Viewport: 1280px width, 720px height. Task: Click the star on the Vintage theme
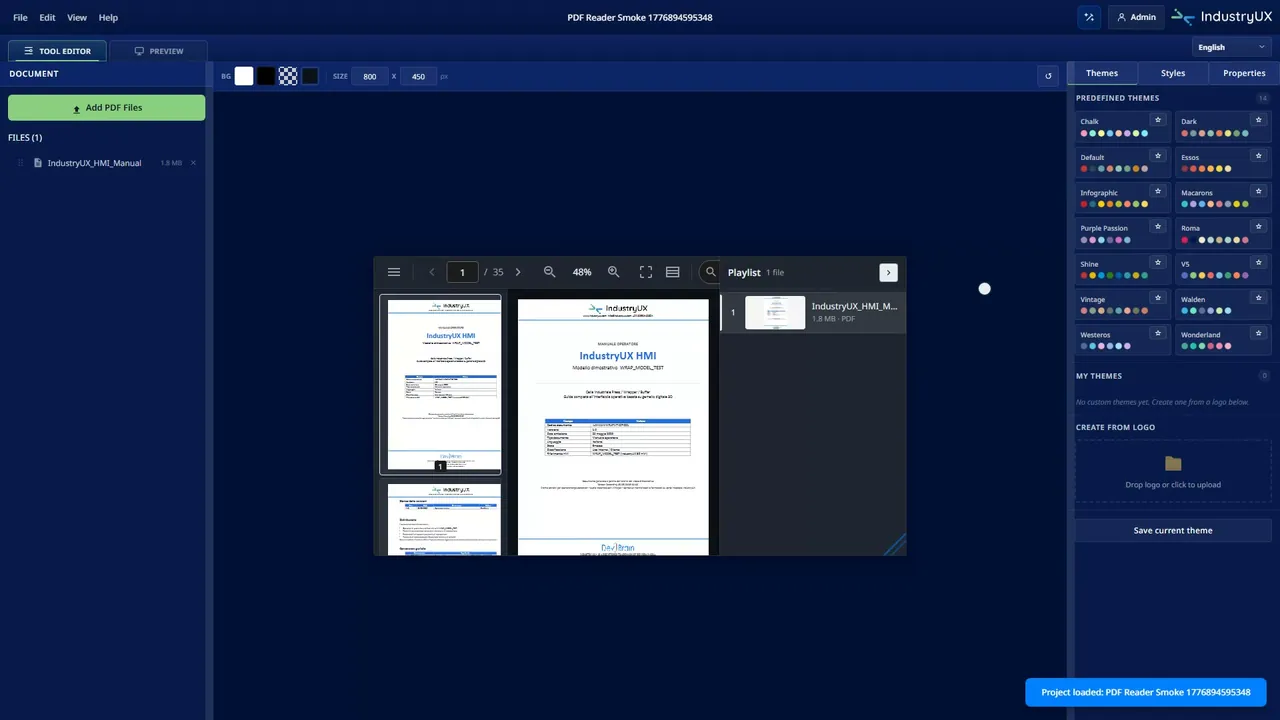coord(1158,298)
